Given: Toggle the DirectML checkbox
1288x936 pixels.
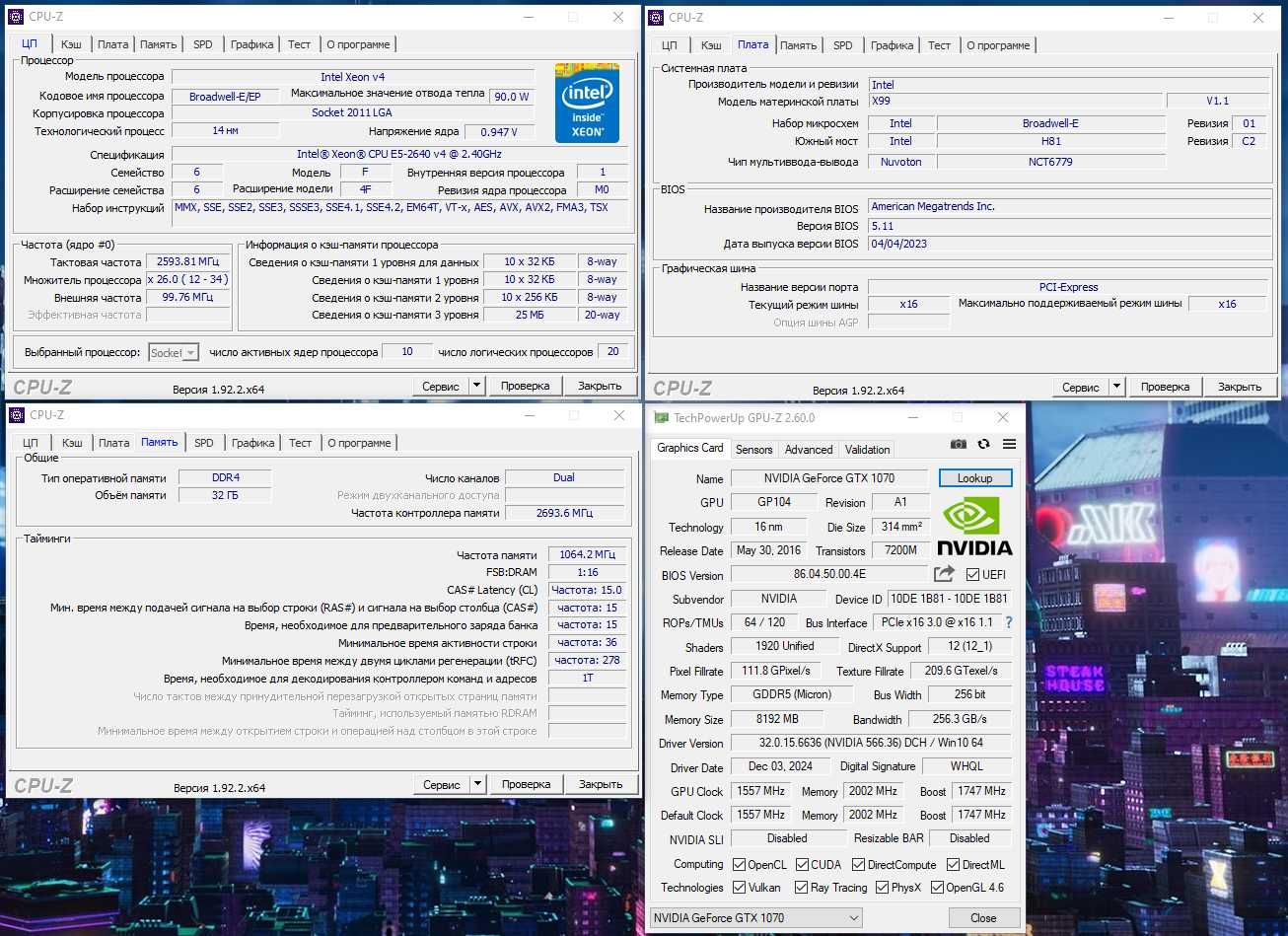Looking at the screenshot, I should (x=953, y=864).
